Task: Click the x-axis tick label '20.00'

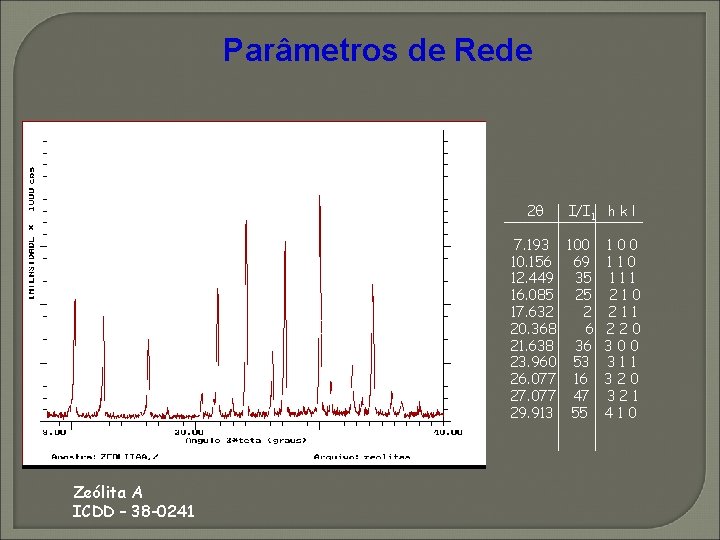Action: click(189, 432)
